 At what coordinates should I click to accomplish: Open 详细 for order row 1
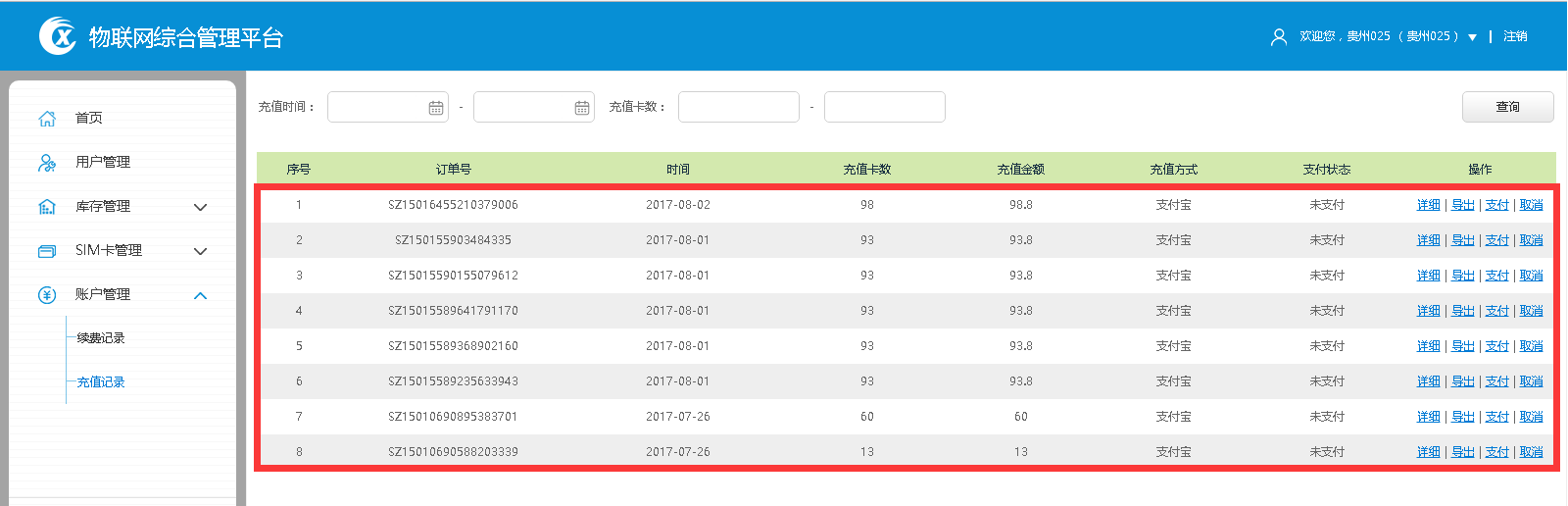click(x=1428, y=205)
